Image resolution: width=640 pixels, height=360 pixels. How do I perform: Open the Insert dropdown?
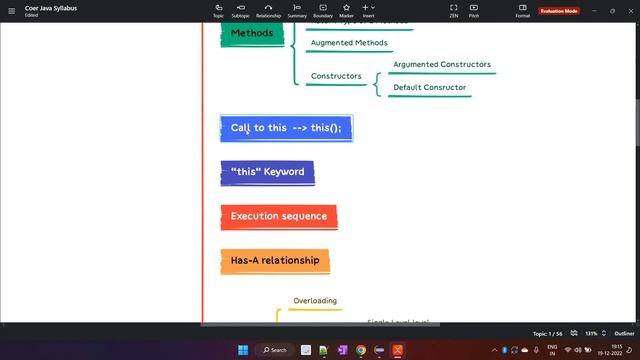coord(368,11)
